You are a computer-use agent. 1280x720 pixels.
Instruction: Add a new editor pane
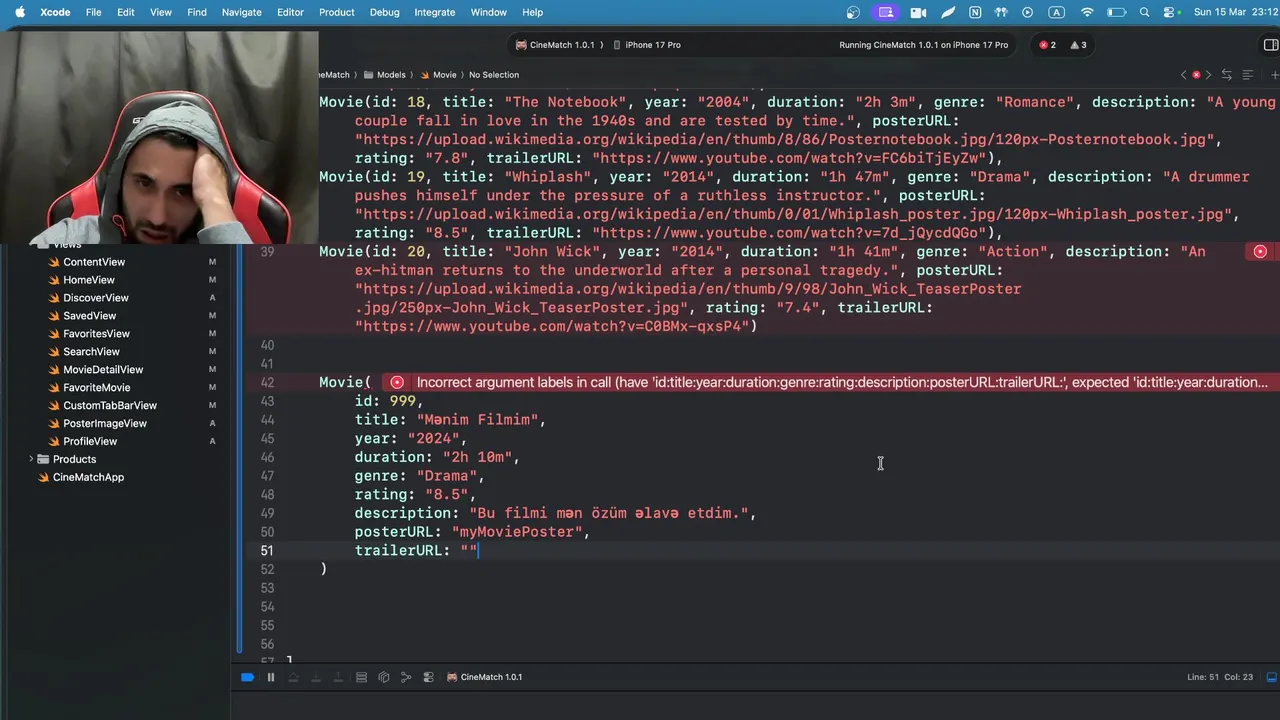1274,75
